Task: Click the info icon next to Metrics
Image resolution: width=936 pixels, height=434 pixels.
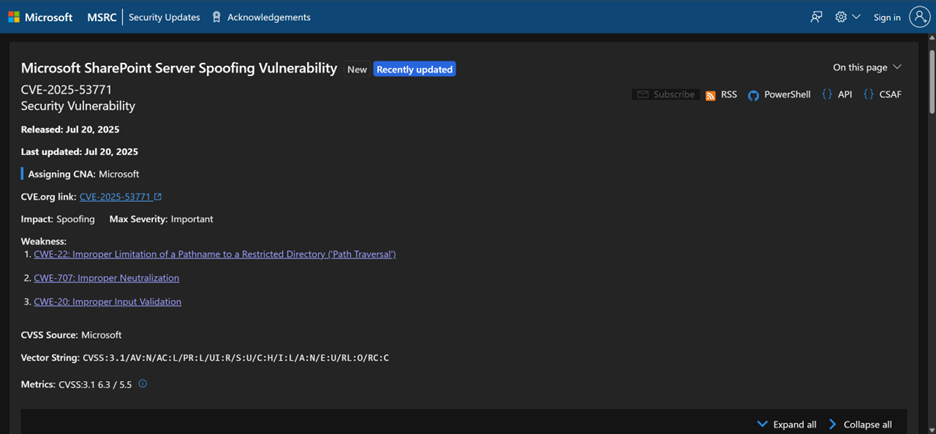Action: (x=143, y=383)
